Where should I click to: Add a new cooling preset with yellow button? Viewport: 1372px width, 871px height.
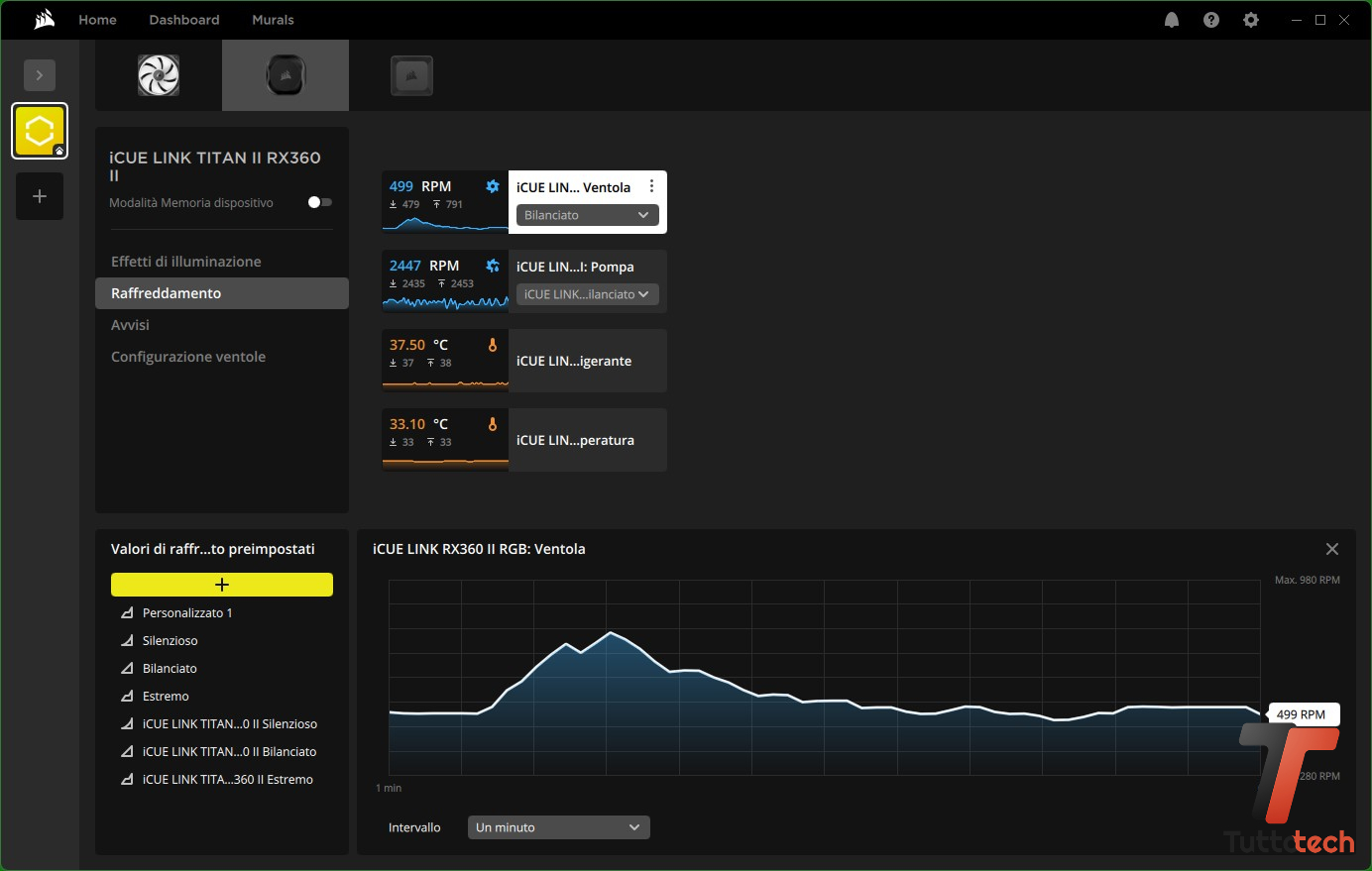pyautogui.click(x=222, y=585)
